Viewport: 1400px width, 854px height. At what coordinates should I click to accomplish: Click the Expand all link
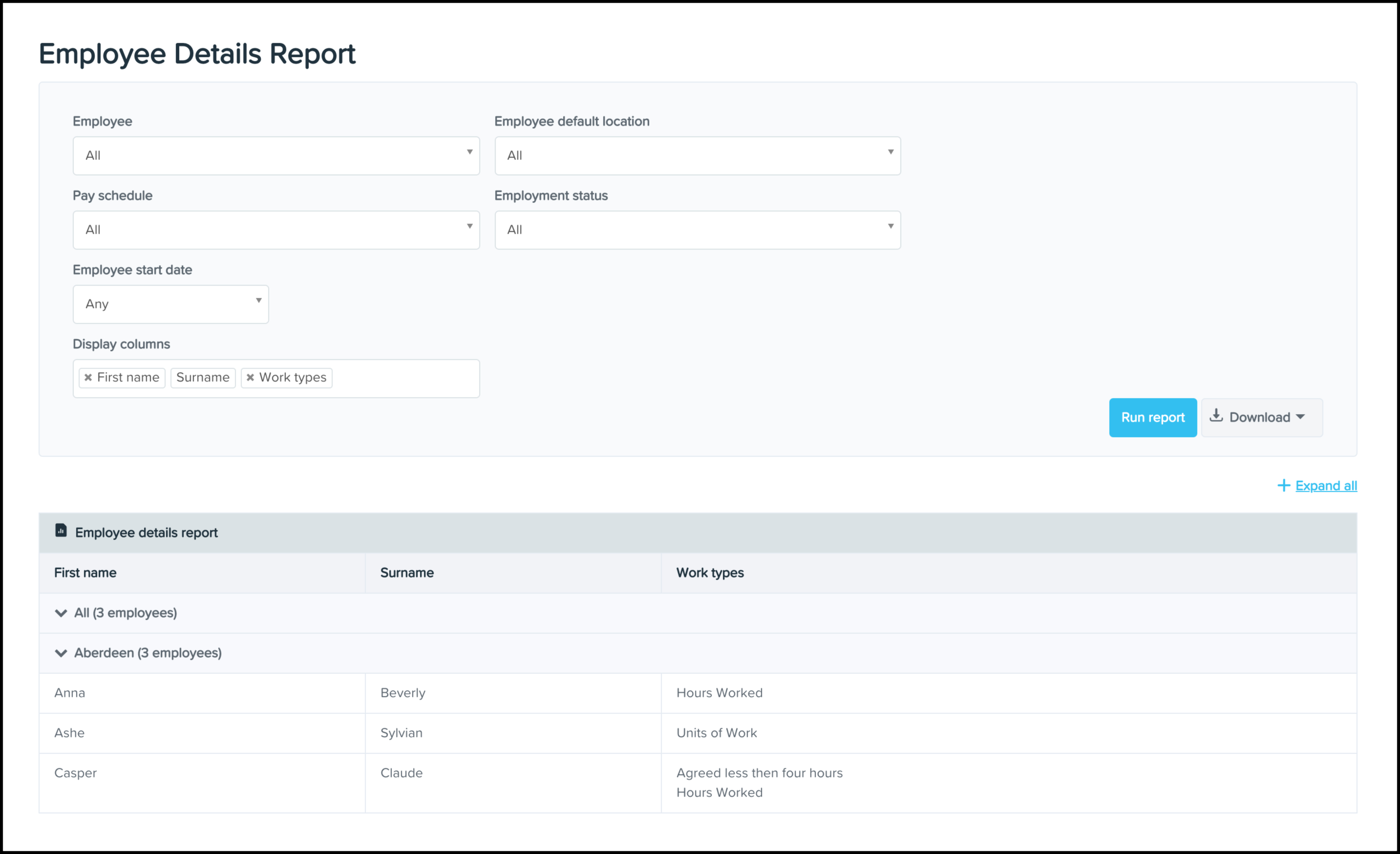click(1326, 486)
